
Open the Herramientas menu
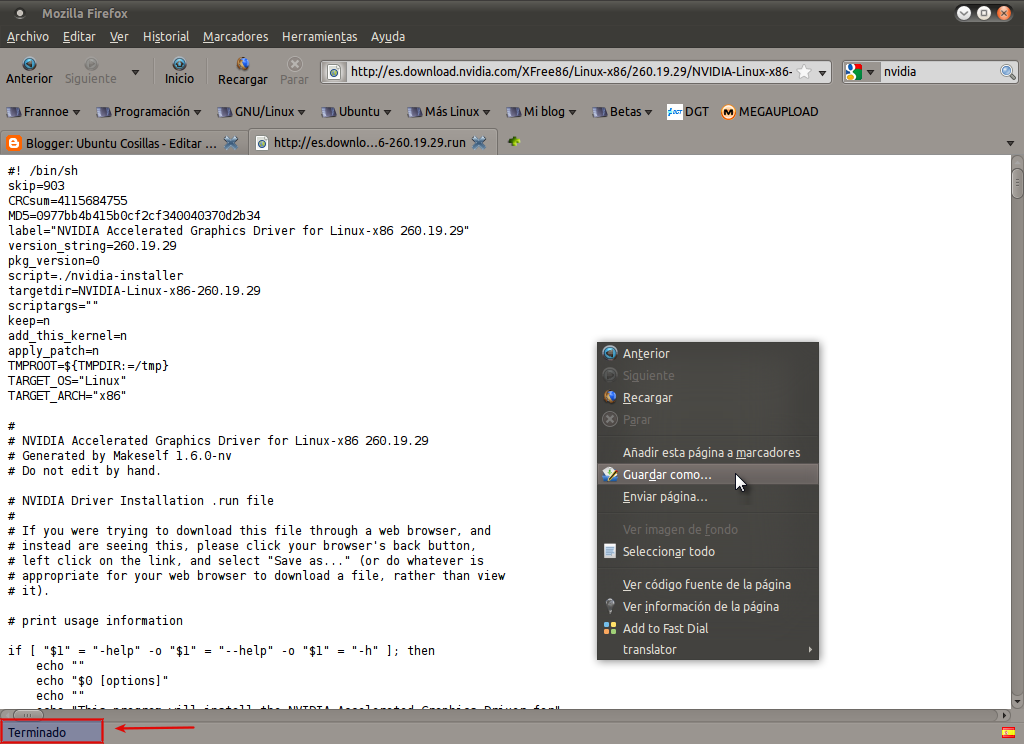point(319,37)
